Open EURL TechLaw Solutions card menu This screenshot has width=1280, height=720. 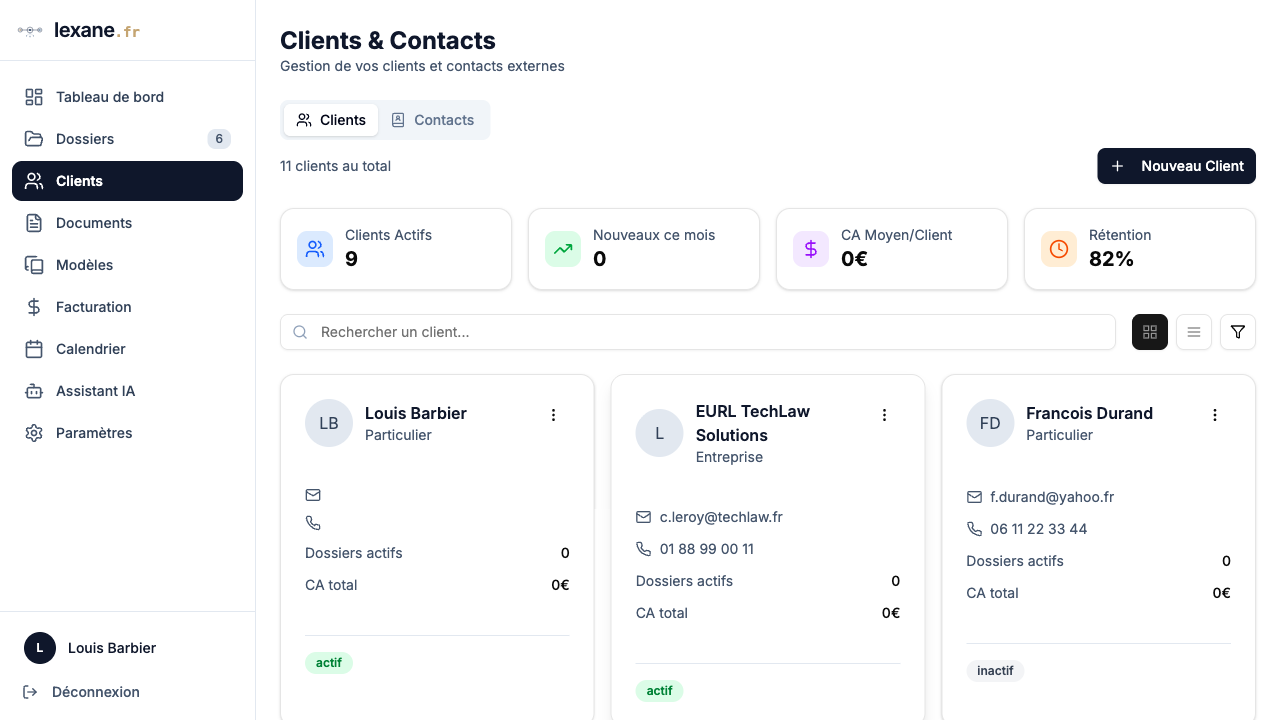point(884,413)
